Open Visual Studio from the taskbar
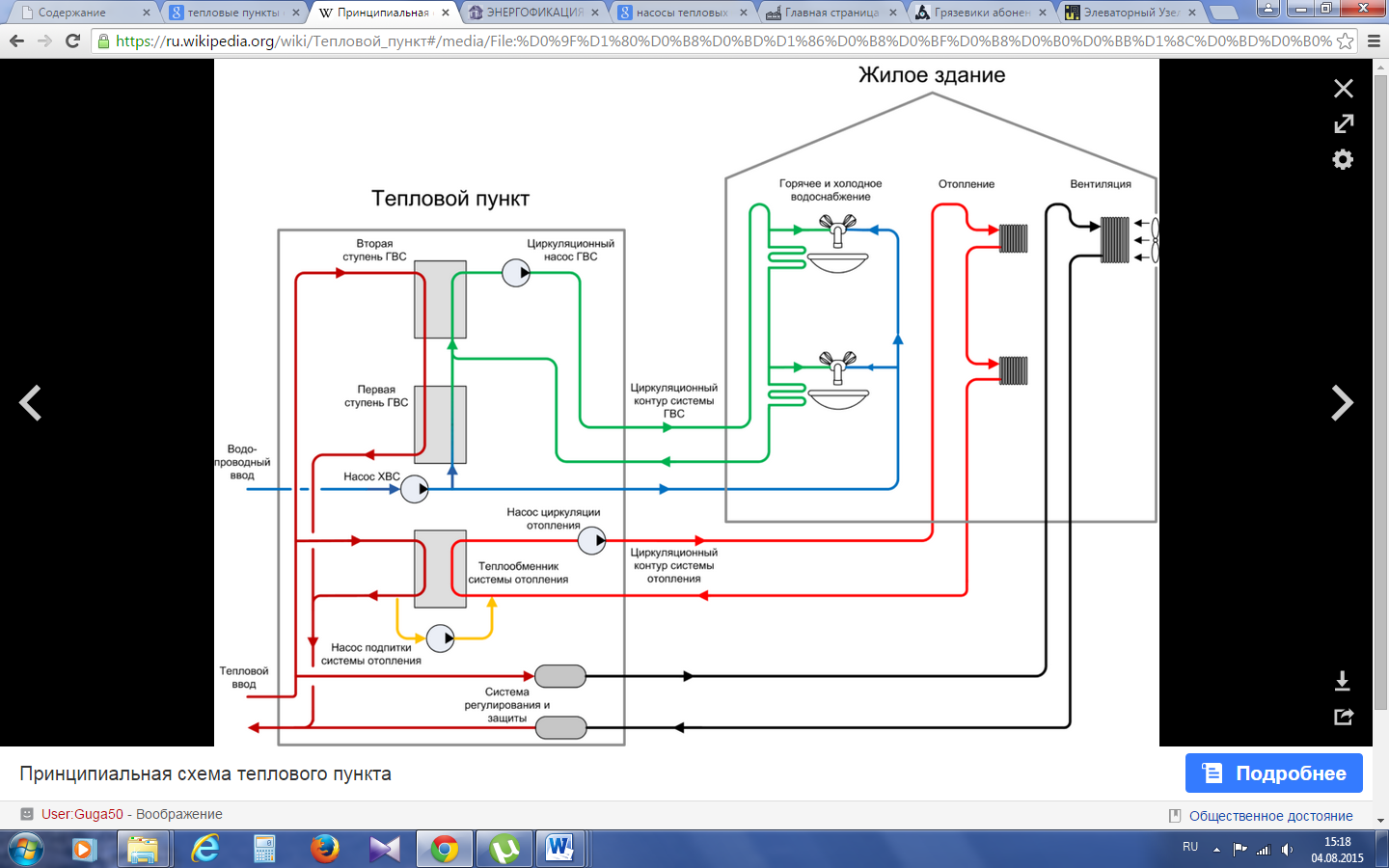 tap(384, 849)
